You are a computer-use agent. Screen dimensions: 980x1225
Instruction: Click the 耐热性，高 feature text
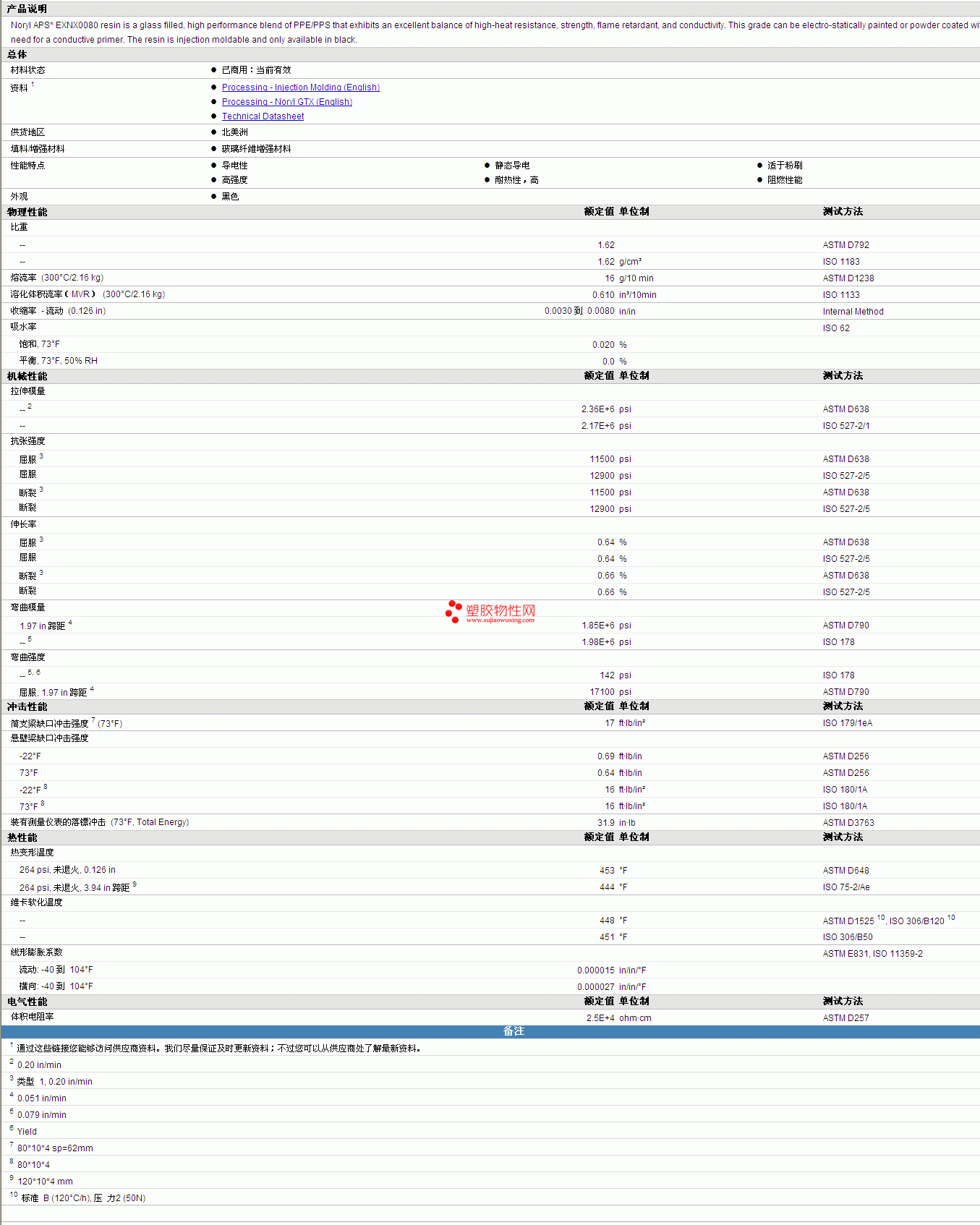tap(516, 180)
